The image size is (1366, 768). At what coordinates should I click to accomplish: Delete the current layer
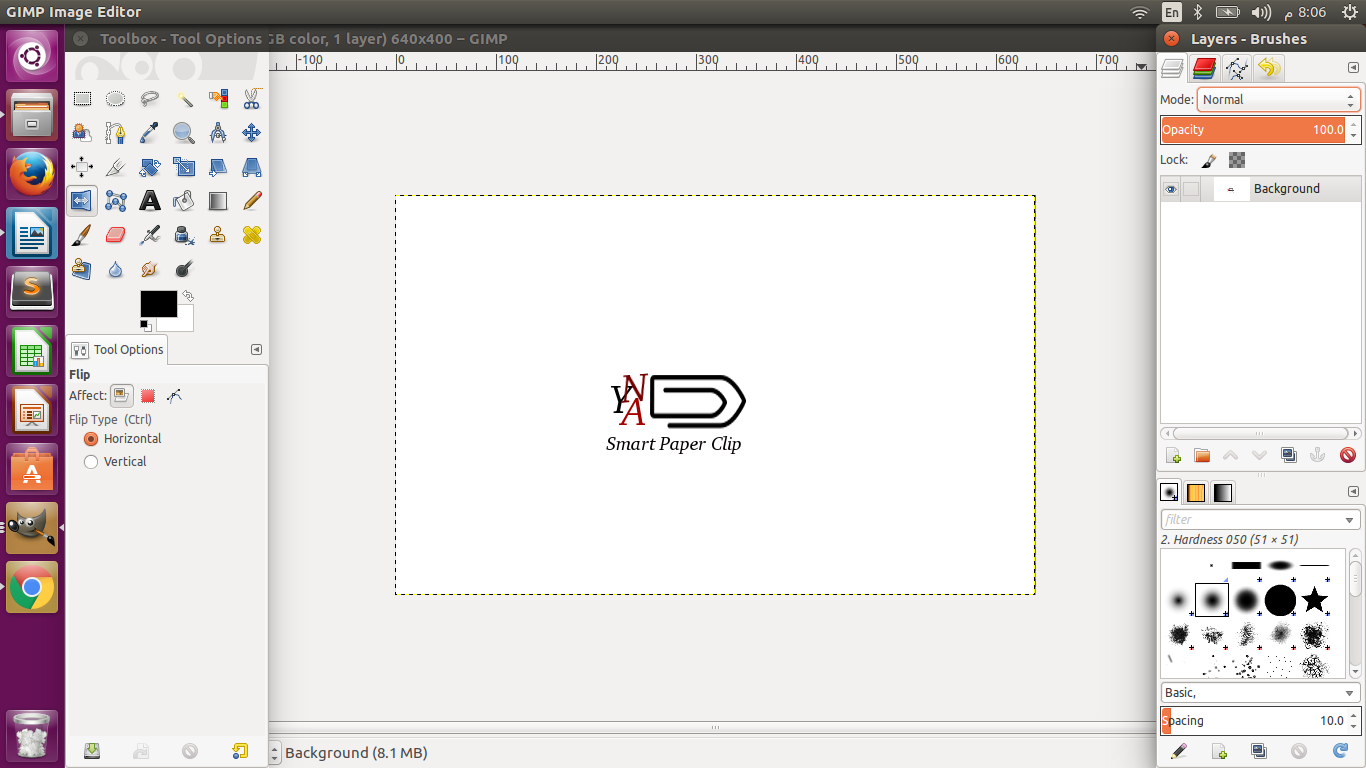(x=1348, y=456)
